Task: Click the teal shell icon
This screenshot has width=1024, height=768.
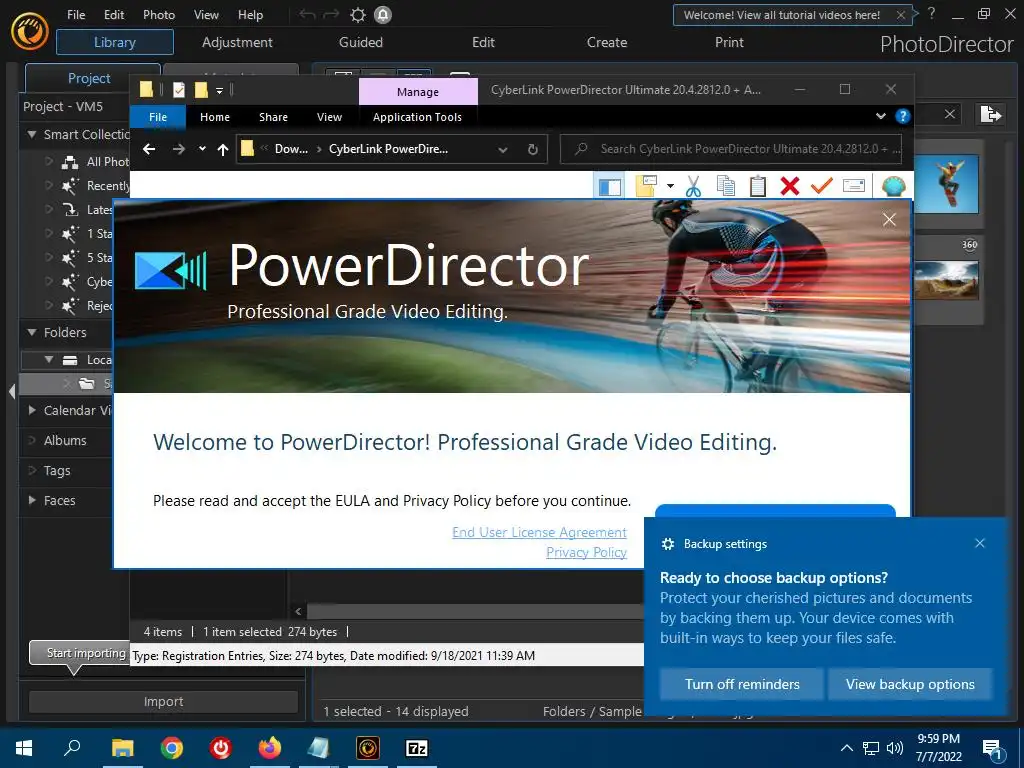Action: click(893, 186)
